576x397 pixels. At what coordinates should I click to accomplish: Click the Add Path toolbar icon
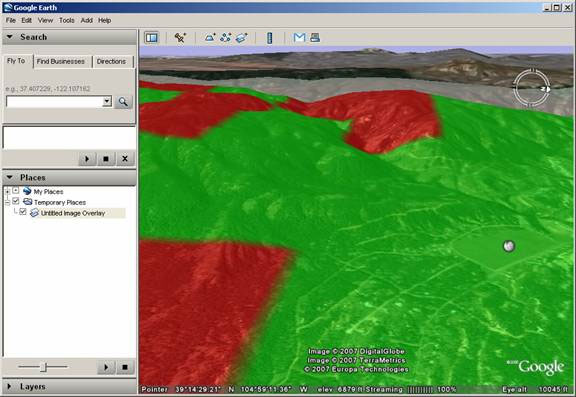[x=226, y=37]
